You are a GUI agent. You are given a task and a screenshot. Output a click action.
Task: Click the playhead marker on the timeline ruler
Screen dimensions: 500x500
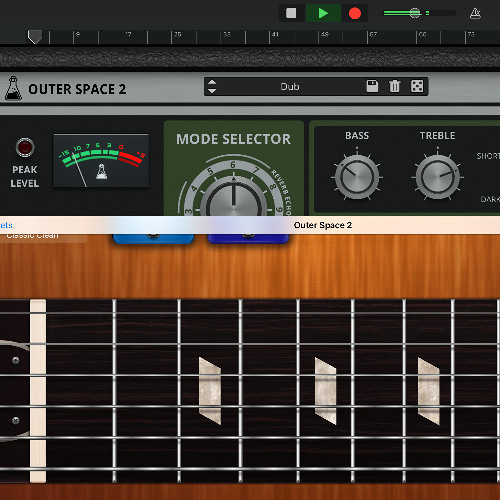(x=35, y=37)
